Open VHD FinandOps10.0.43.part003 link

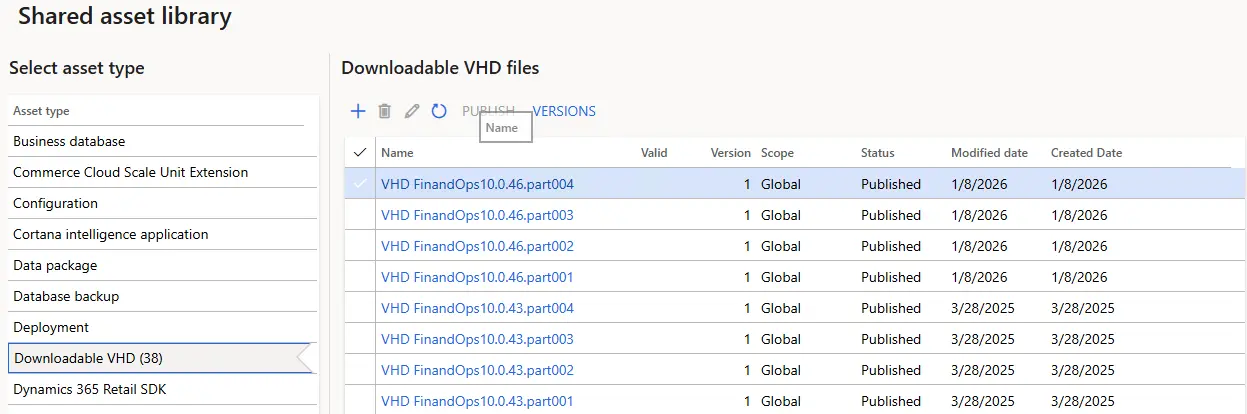coord(477,339)
